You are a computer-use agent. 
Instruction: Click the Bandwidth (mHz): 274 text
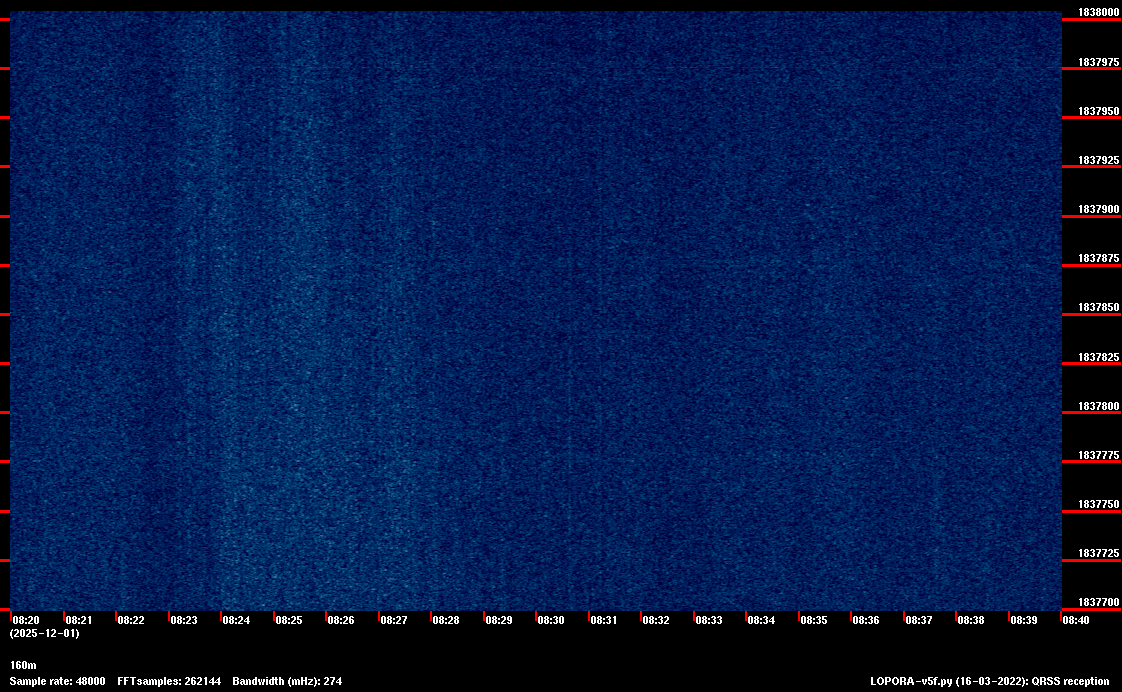pyautogui.click(x=287, y=681)
